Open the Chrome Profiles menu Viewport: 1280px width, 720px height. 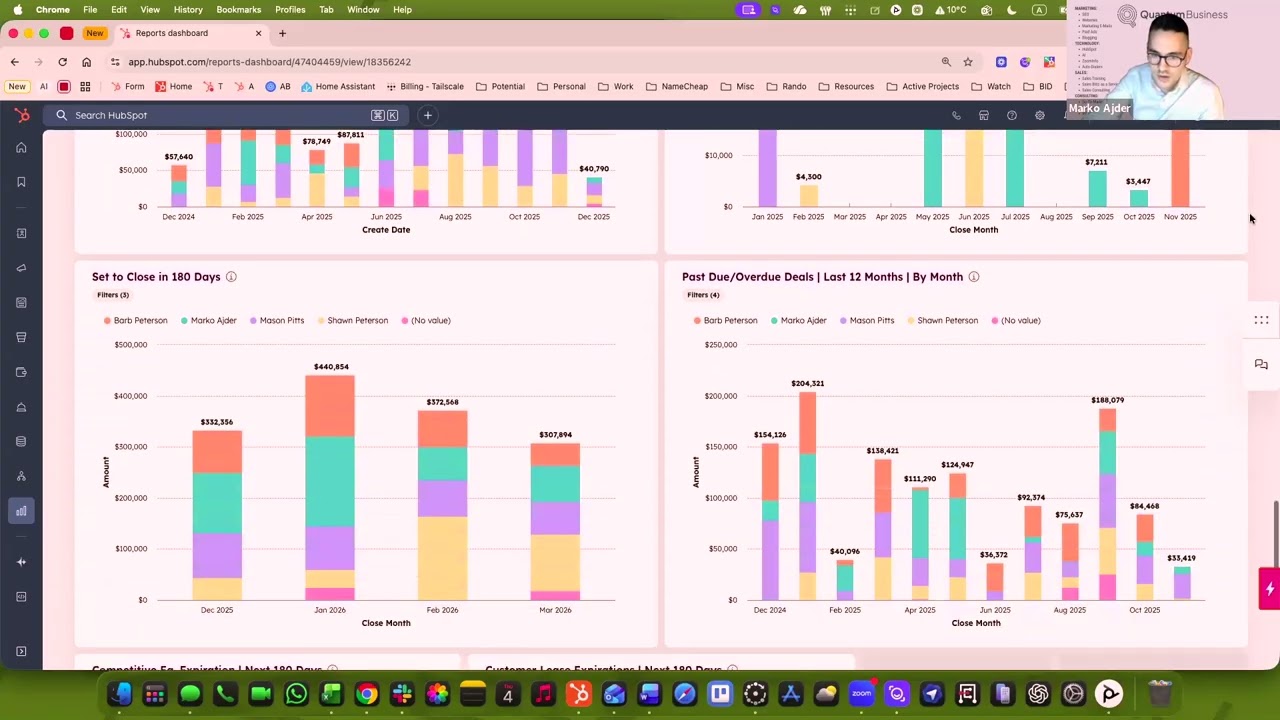[x=290, y=10]
